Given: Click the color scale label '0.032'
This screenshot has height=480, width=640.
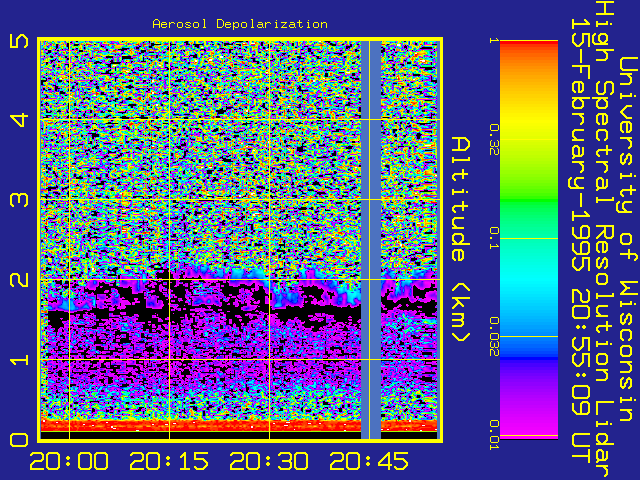Looking at the screenshot, I should (x=494, y=337).
